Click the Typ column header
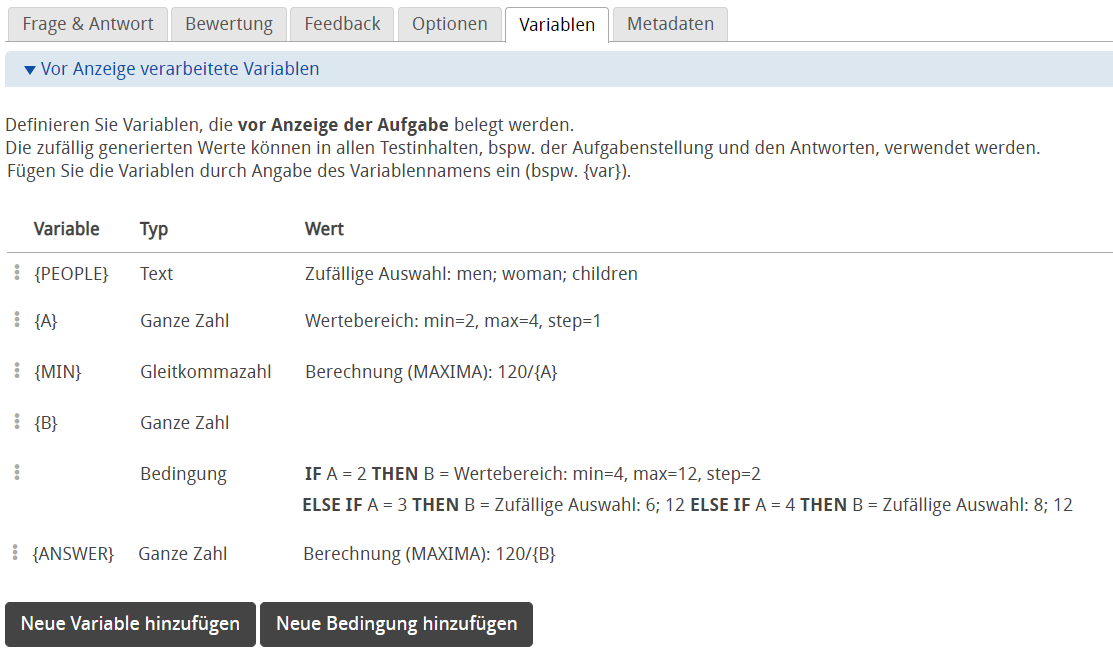Viewport: 1113px width, 657px height. pos(152,228)
